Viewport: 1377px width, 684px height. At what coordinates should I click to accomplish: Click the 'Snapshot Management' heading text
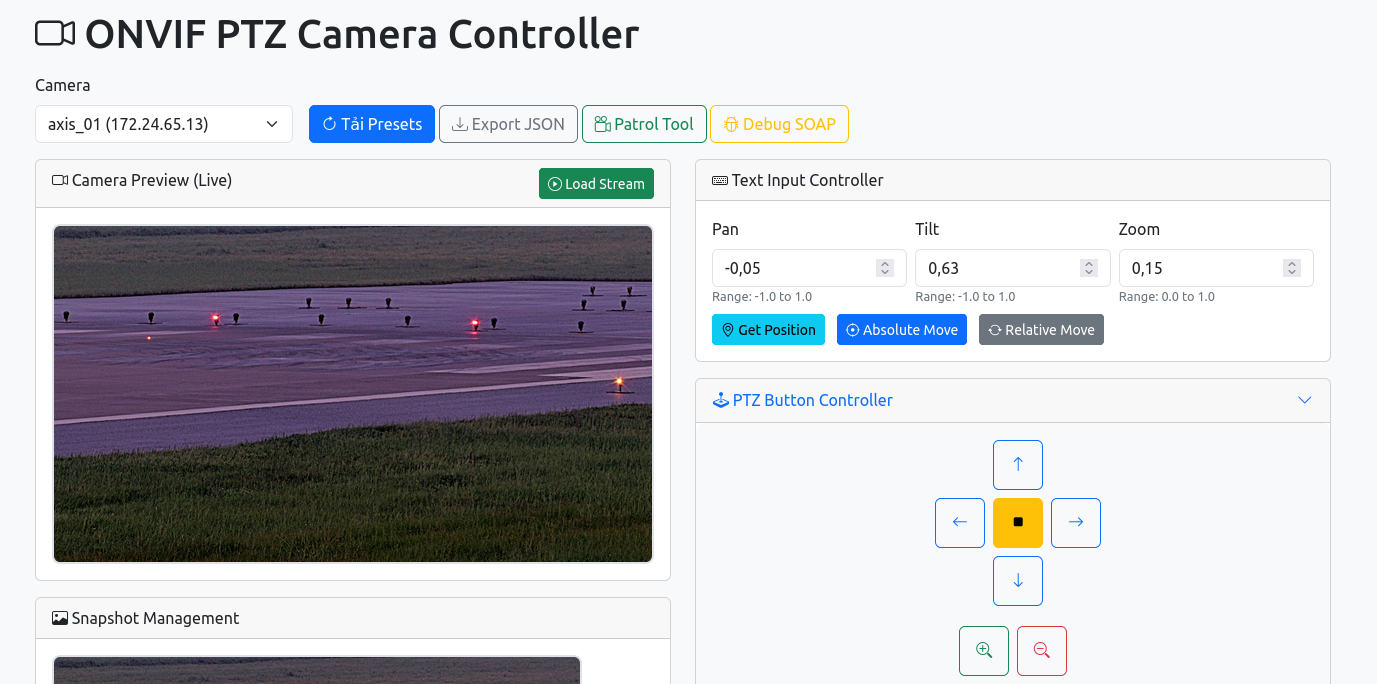click(x=155, y=619)
